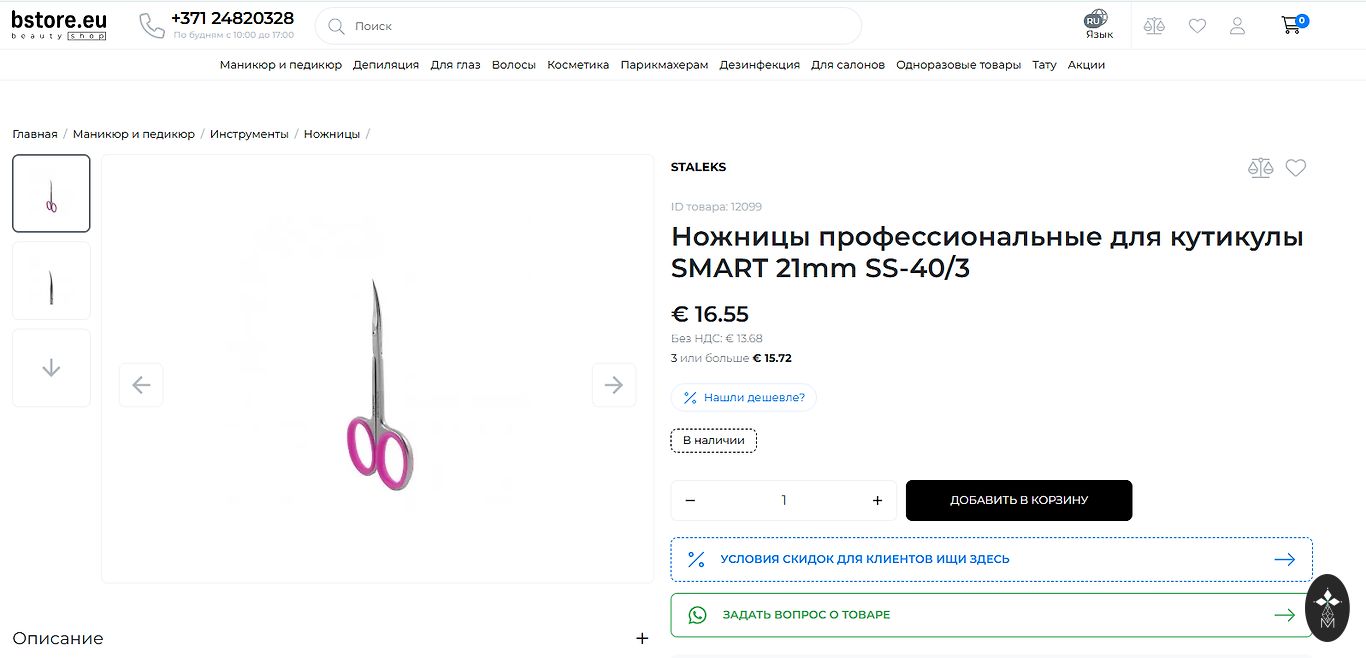Increase quantity with plus button
Viewport: 1366px width, 658px height.
[x=877, y=500]
